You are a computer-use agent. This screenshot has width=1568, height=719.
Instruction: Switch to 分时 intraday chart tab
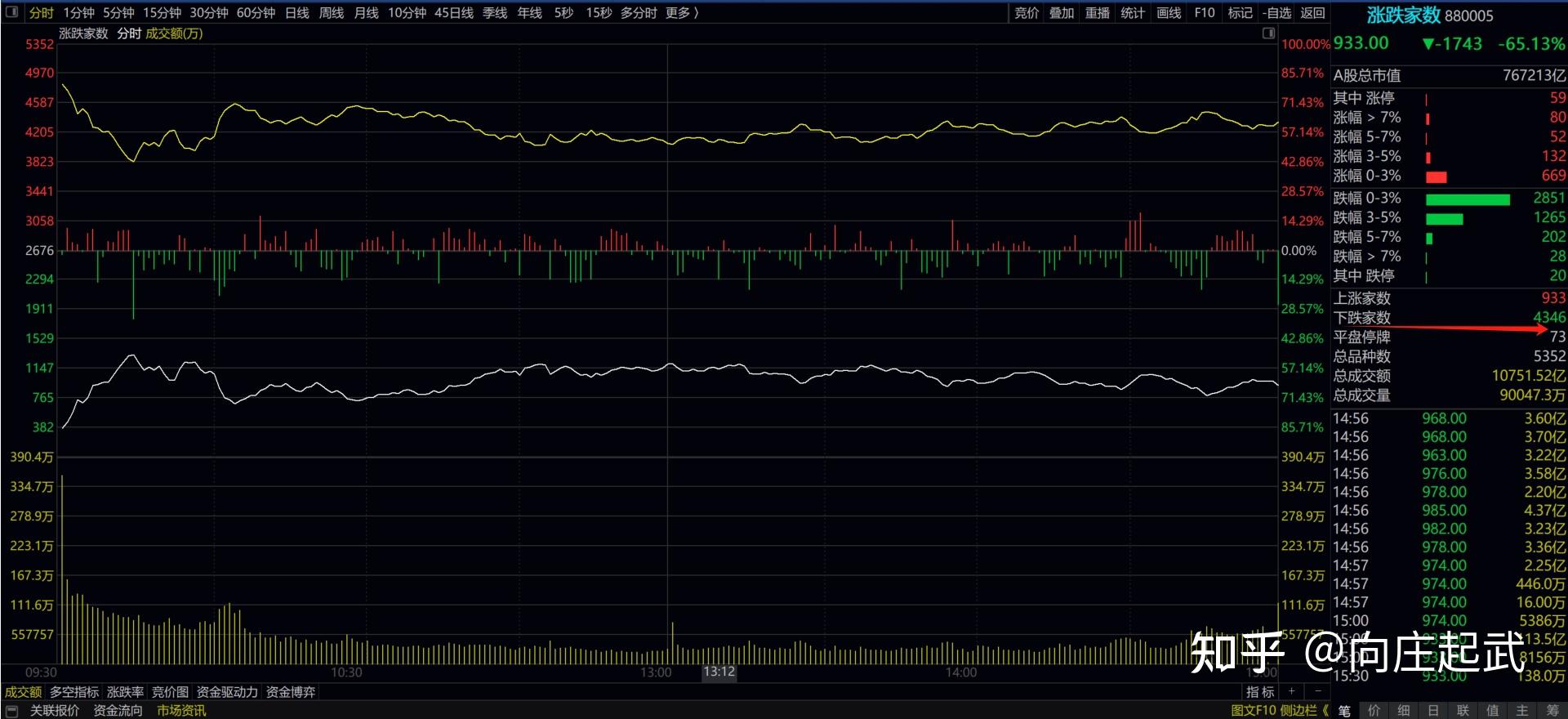pyautogui.click(x=42, y=13)
